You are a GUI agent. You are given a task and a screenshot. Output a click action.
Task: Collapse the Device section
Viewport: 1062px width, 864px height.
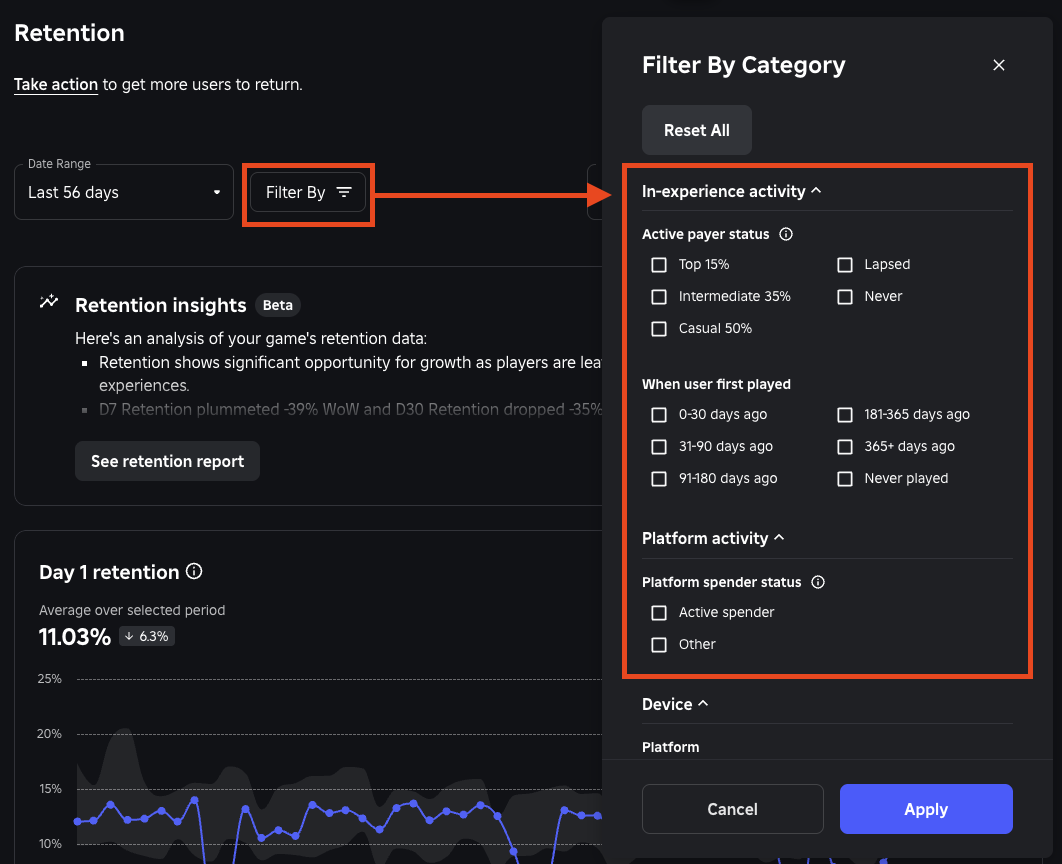pyautogui.click(x=703, y=704)
